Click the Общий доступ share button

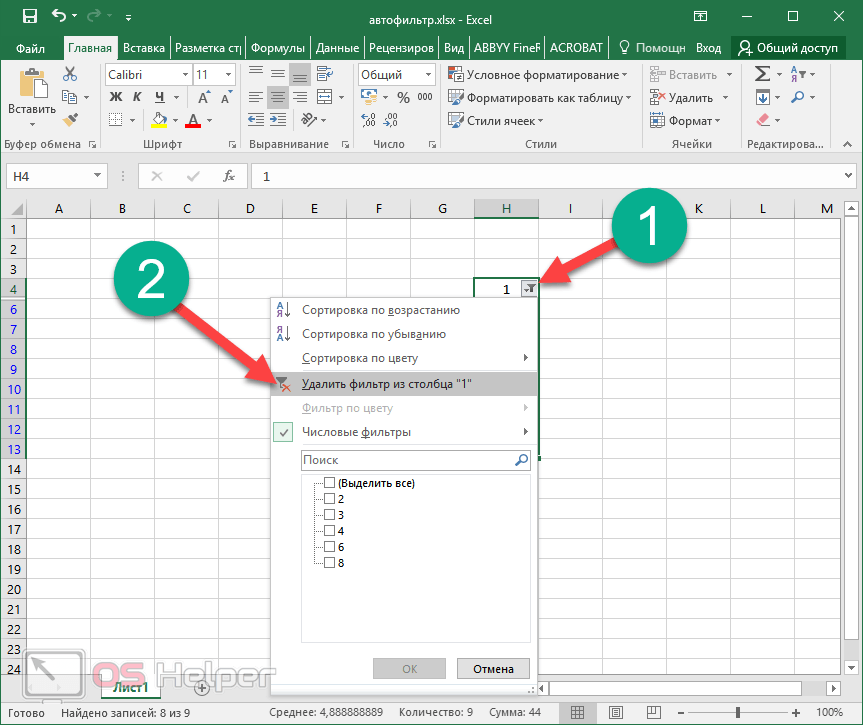786,47
